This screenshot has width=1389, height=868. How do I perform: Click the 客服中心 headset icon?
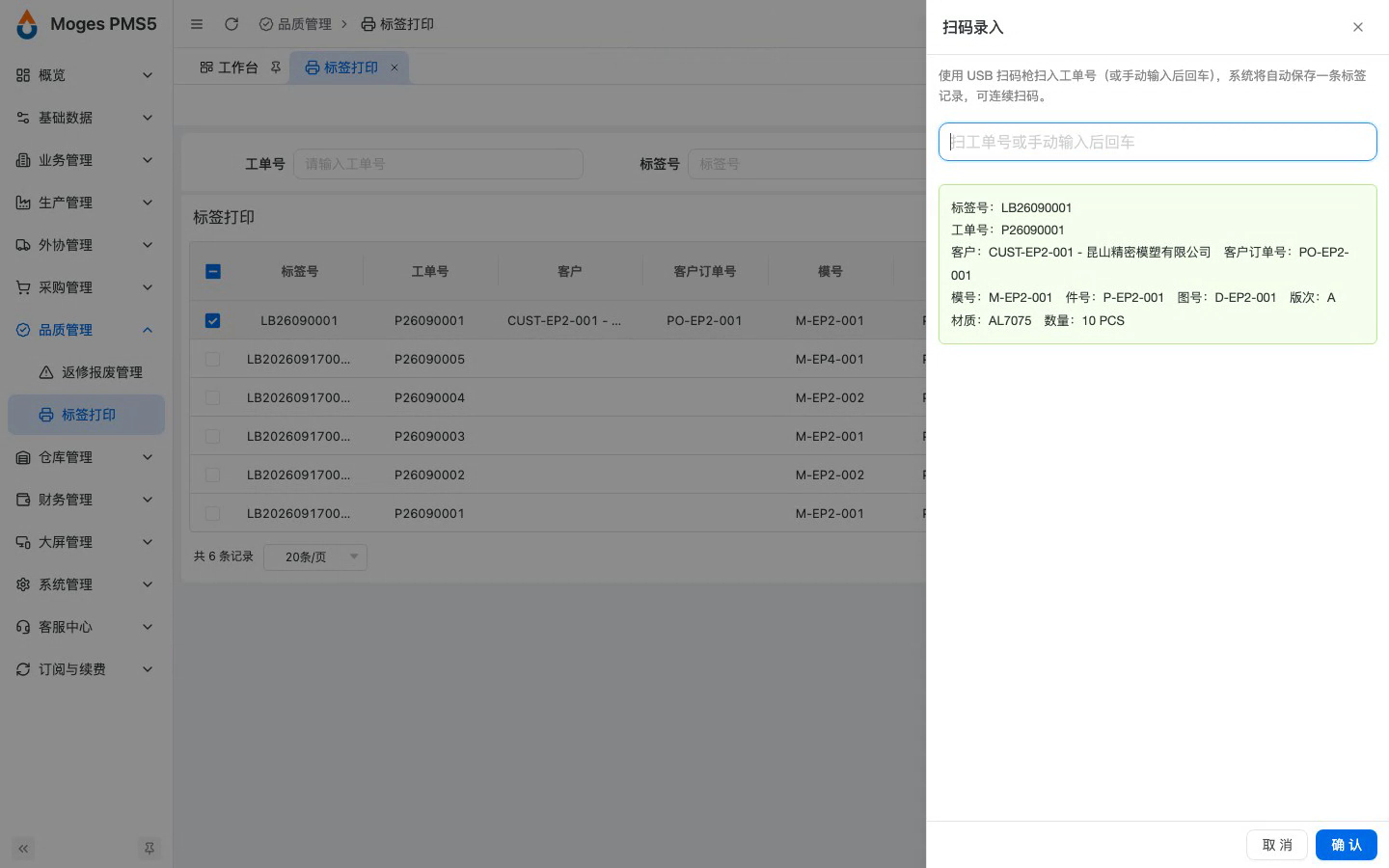(23, 627)
